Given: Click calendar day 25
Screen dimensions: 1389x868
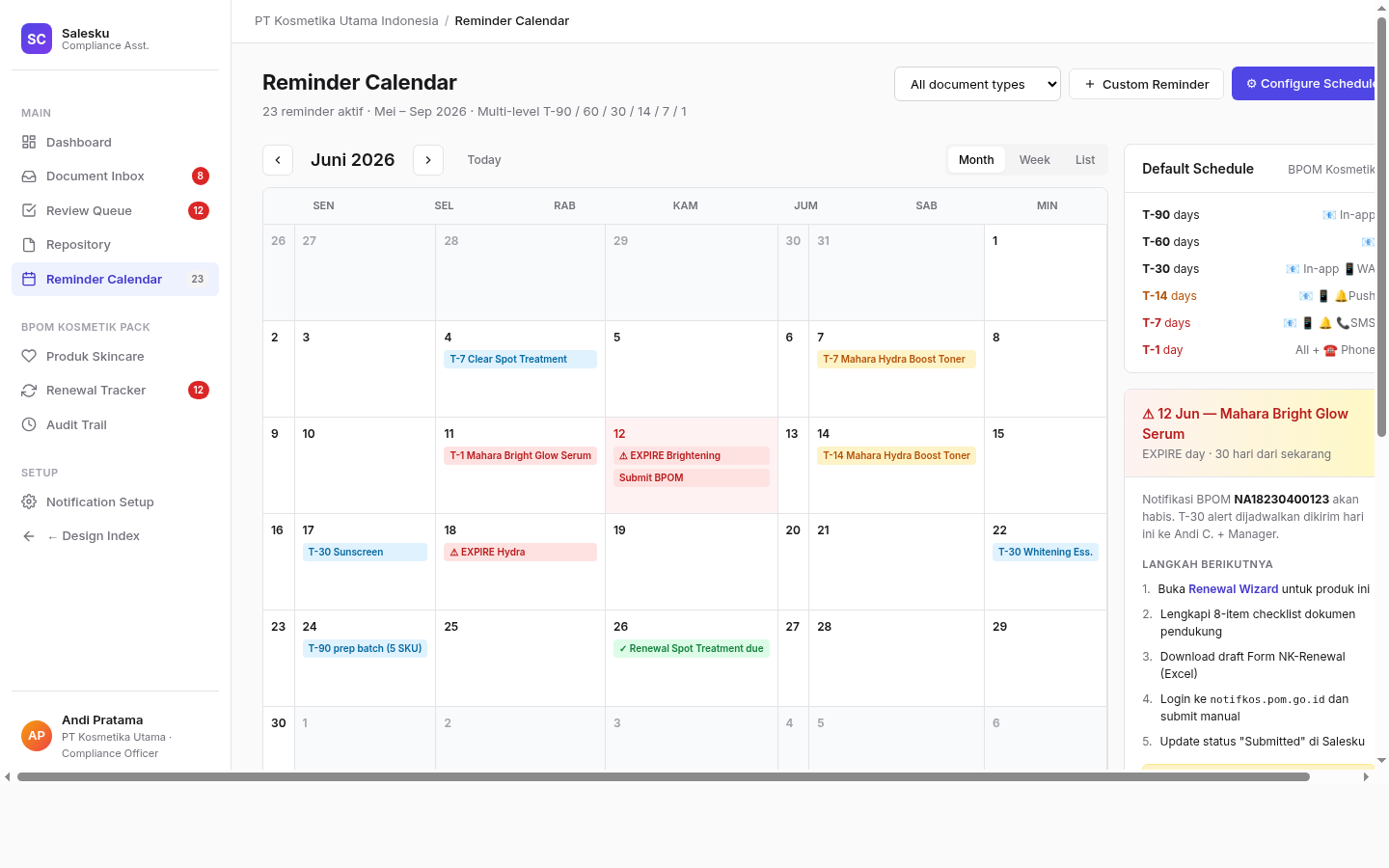Looking at the screenshot, I should tap(520, 658).
